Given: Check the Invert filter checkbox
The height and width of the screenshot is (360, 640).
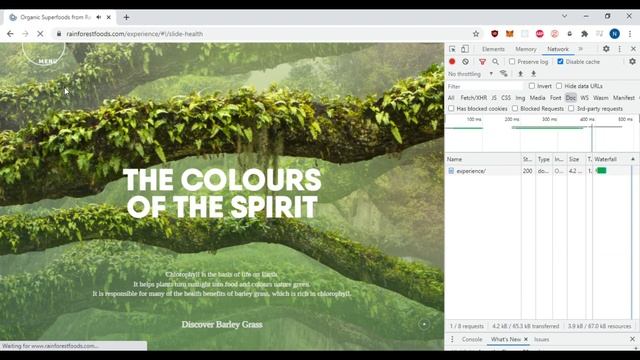Looking at the screenshot, I should 531,86.
